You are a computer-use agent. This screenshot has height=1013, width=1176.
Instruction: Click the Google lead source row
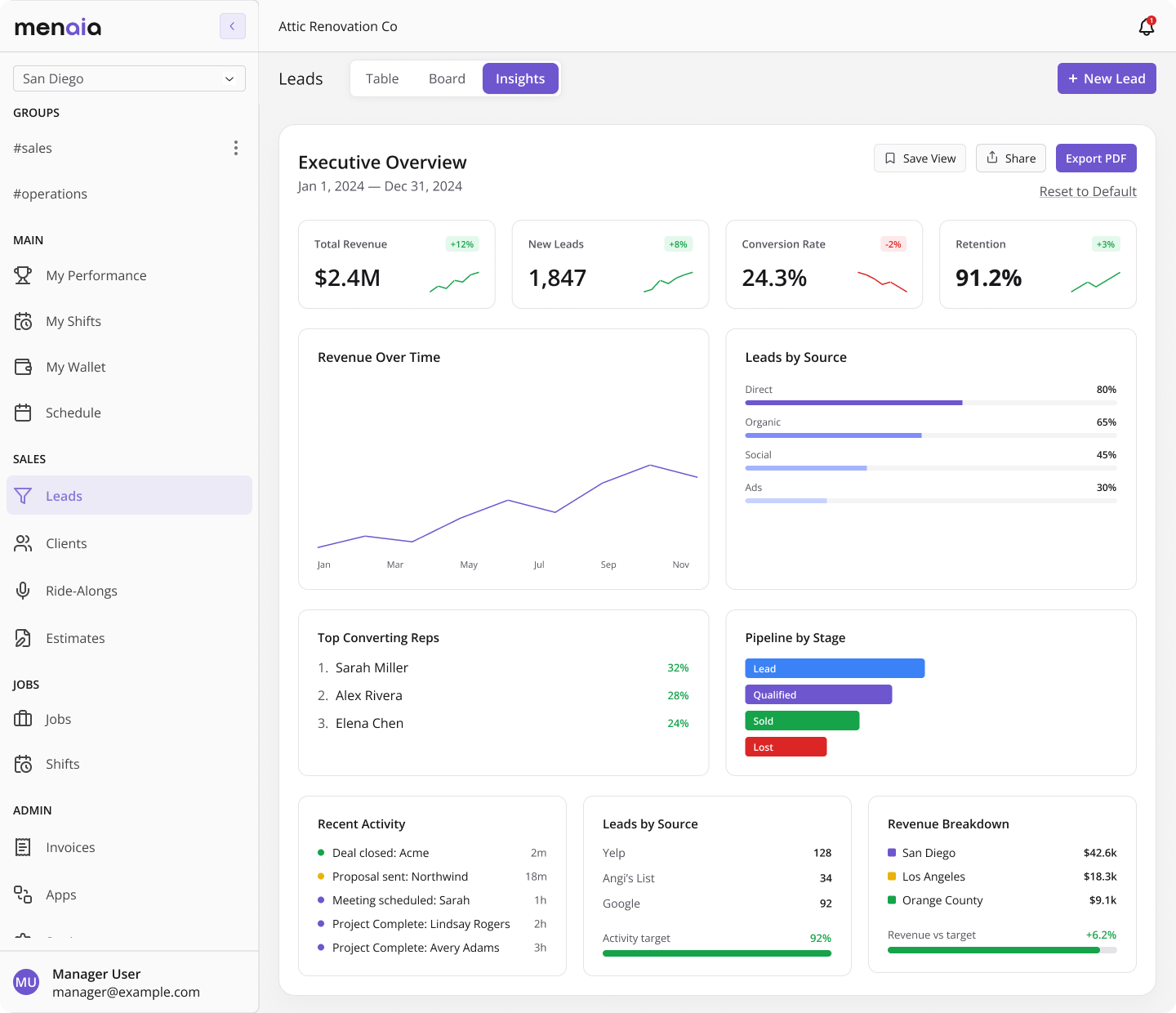pyautogui.click(x=717, y=903)
